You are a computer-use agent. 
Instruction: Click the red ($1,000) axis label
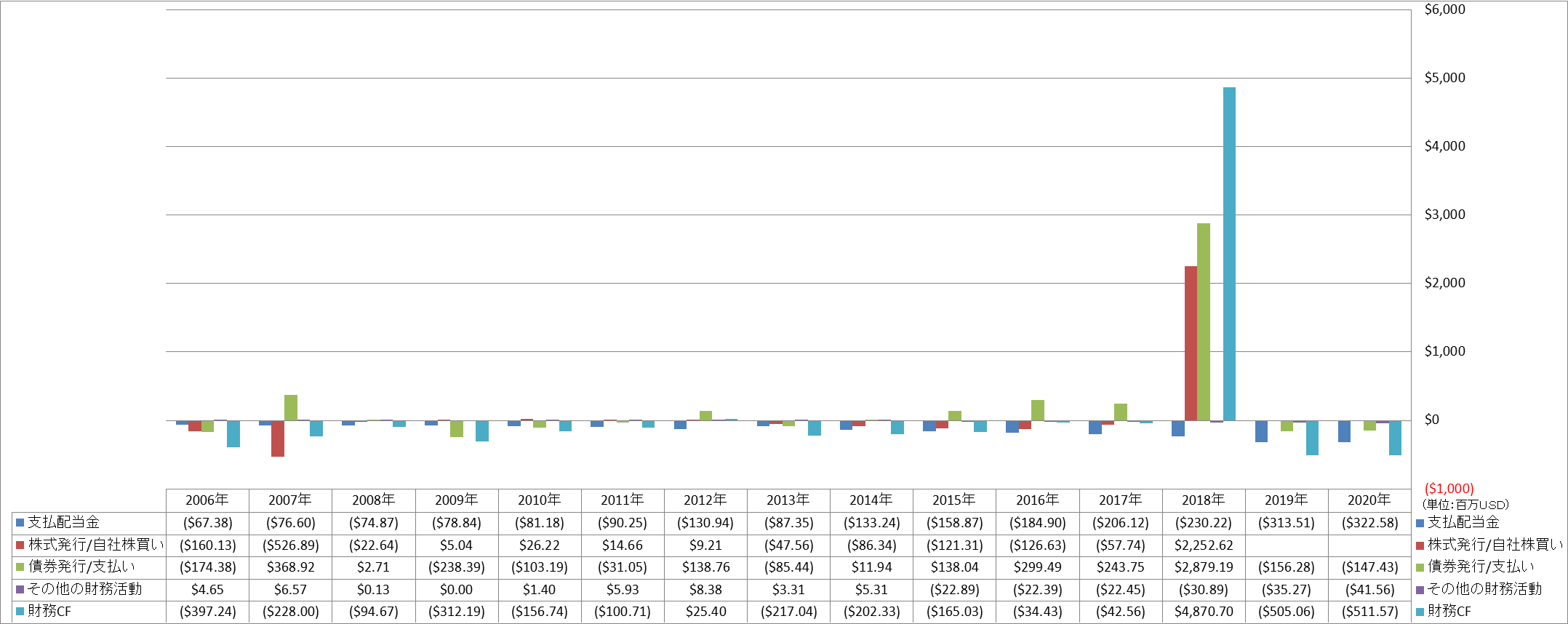[1449, 489]
